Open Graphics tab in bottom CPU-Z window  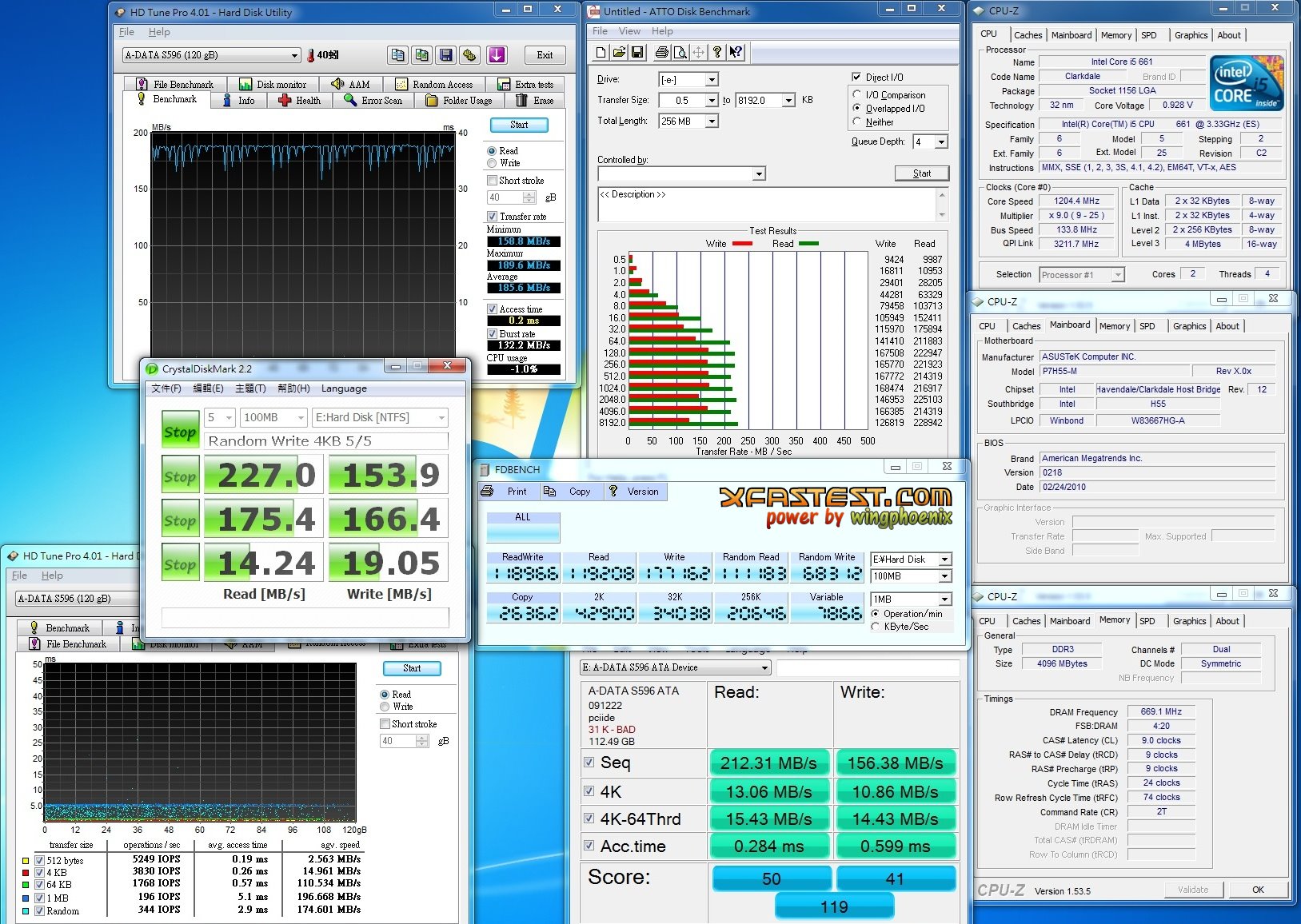pos(1189,621)
